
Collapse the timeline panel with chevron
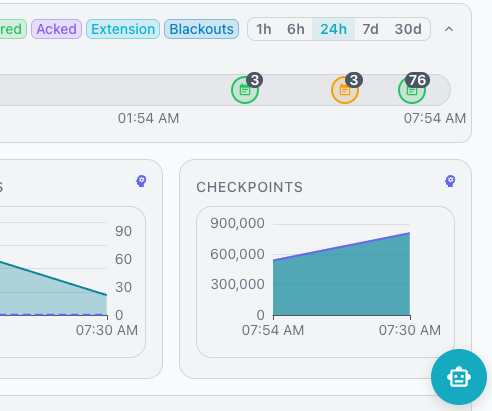pos(449,29)
